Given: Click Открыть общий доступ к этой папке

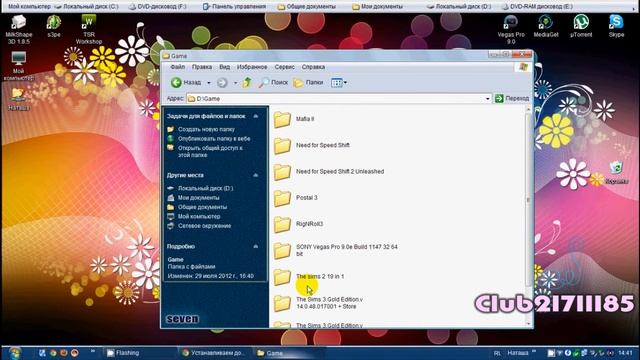Looking at the screenshot, I should [210, 151].
